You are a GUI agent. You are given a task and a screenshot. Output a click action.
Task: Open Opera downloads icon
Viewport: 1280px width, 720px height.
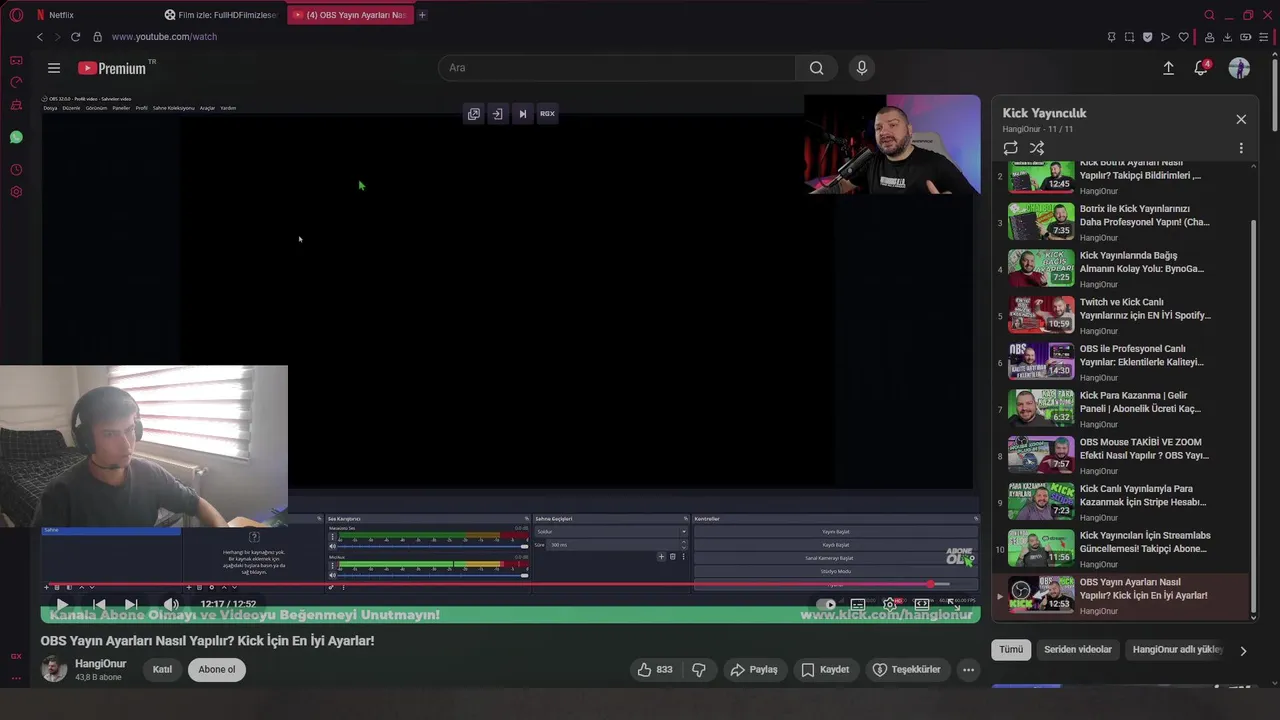[x=1227, y=37]
